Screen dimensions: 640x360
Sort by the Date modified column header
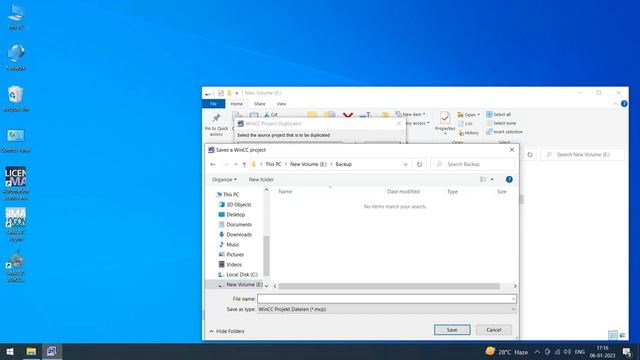pyautogui.click(x=403, y=191)
